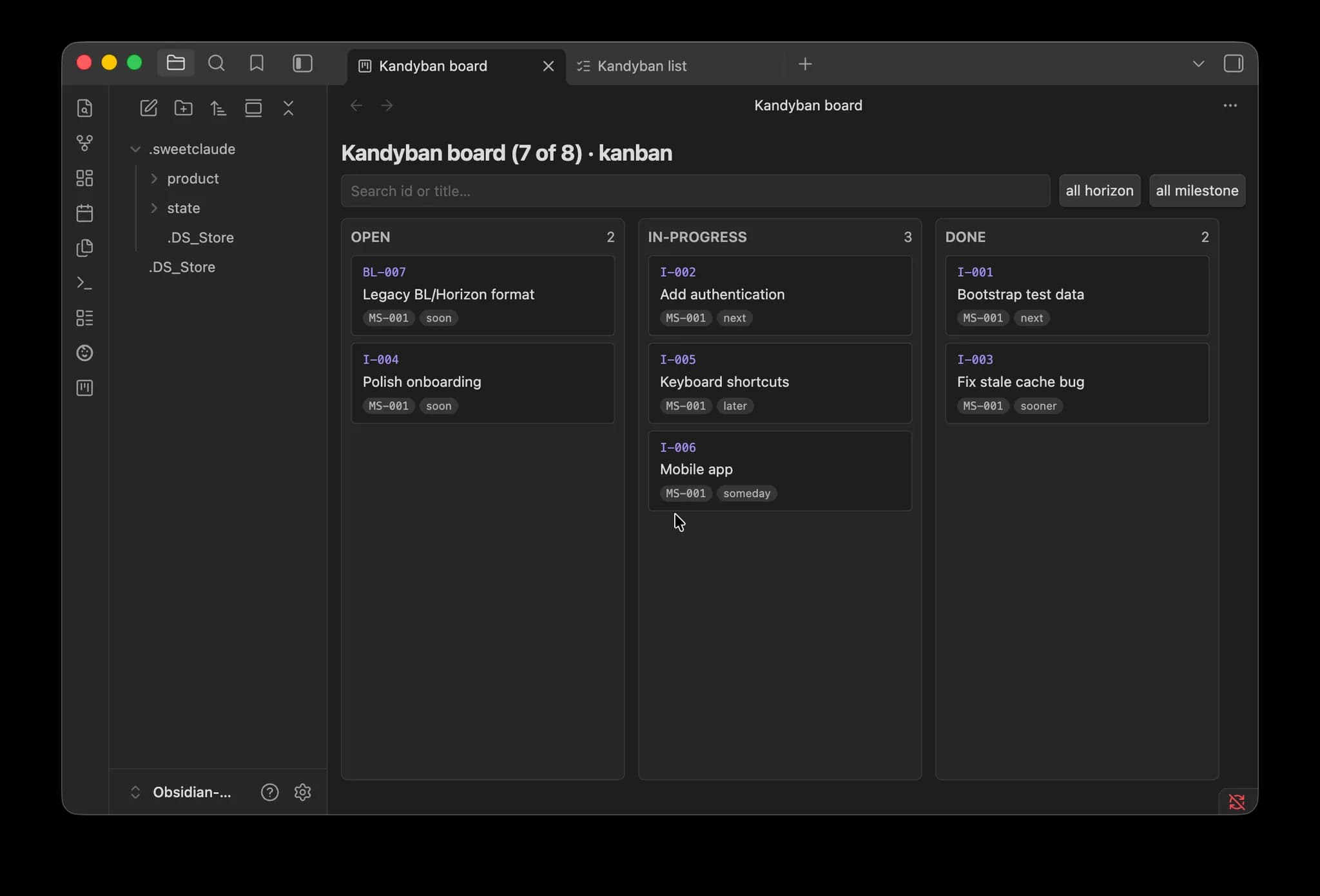The image size is (1320, 896).
Task: Open card BL-007 Legacy BL/Horizon format
Action: point(483,295)
